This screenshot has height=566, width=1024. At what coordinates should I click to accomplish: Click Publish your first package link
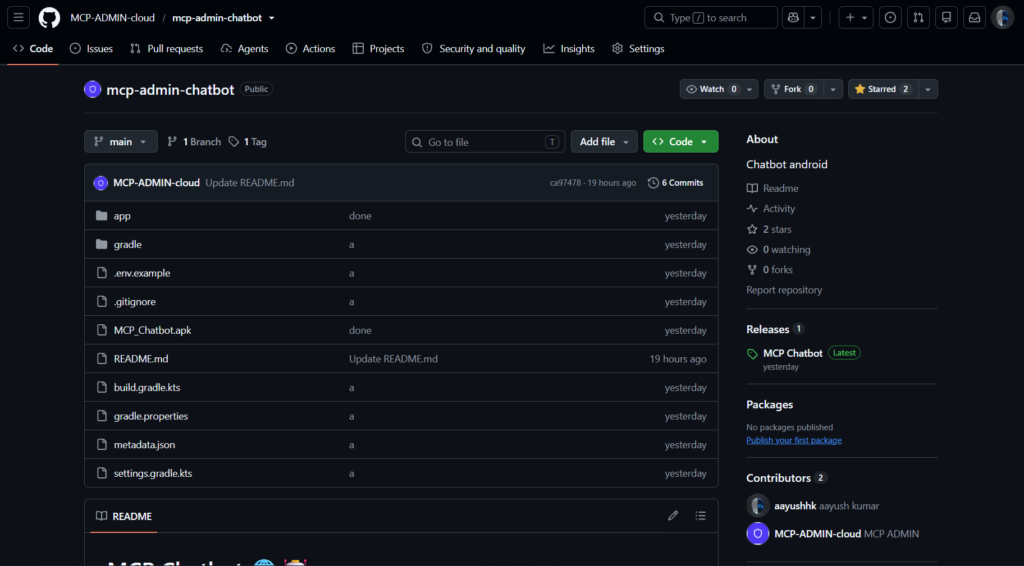794,440
